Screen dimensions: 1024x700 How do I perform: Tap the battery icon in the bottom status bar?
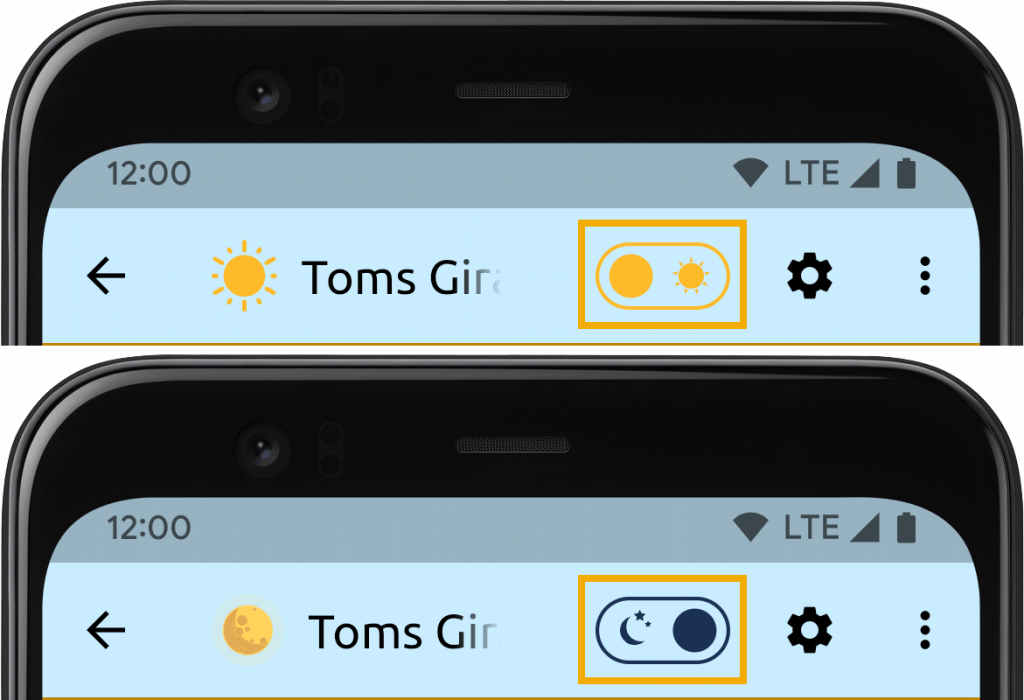click(x=906, y=528)
